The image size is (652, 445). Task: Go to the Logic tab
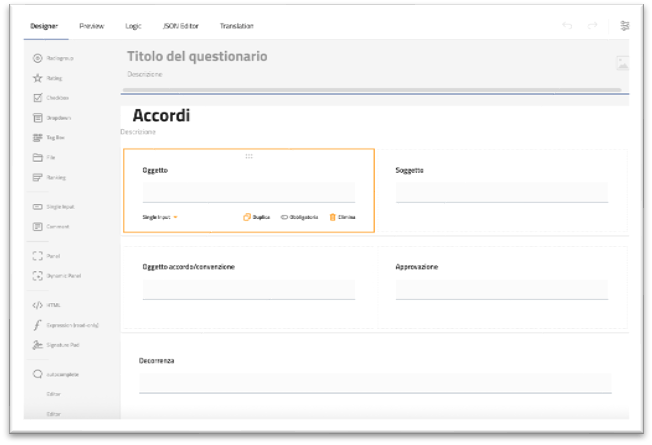pos(133,25)
